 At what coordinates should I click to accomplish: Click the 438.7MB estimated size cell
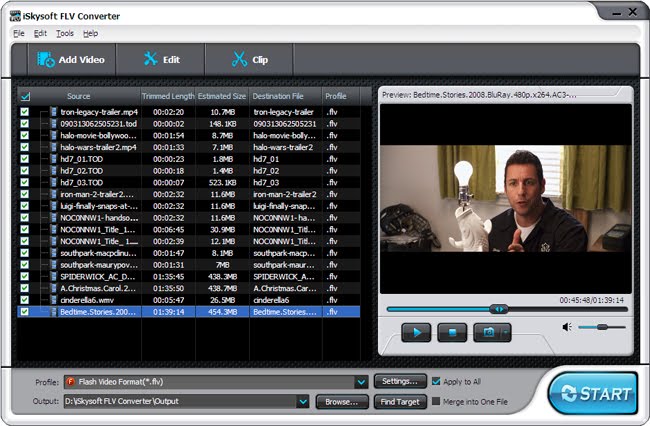[x=223, y=288]
